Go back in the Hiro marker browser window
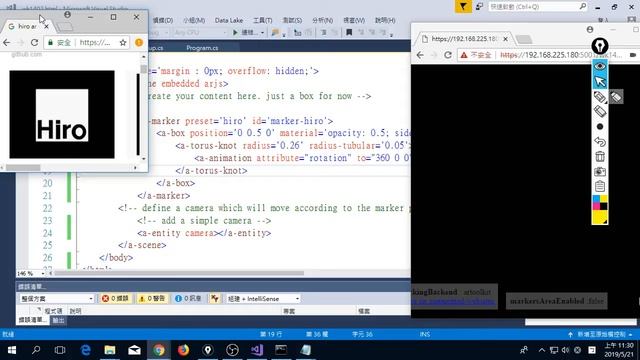Viewport: 640px width, 360px height. [x=7, y=42]
